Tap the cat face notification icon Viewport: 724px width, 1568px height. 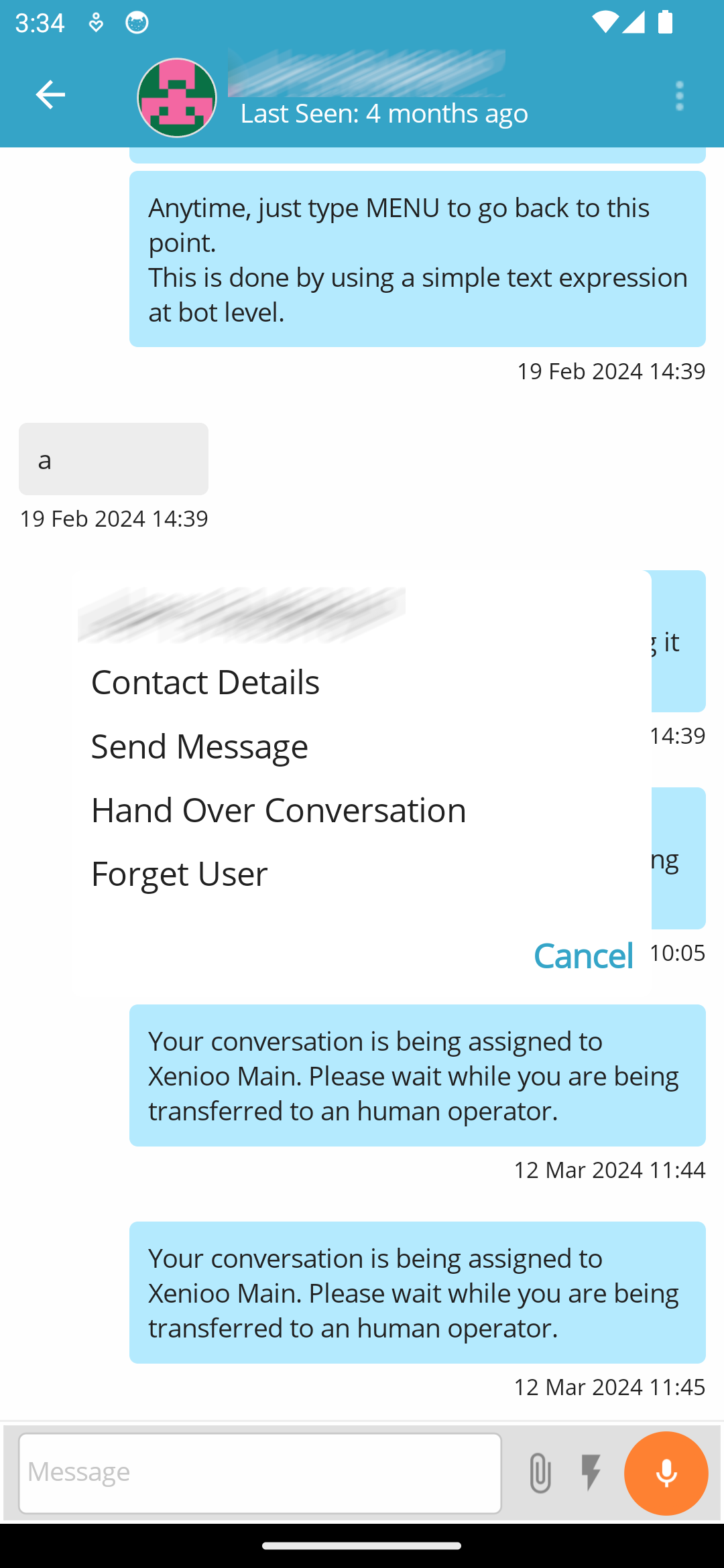[x=137, y=23]
